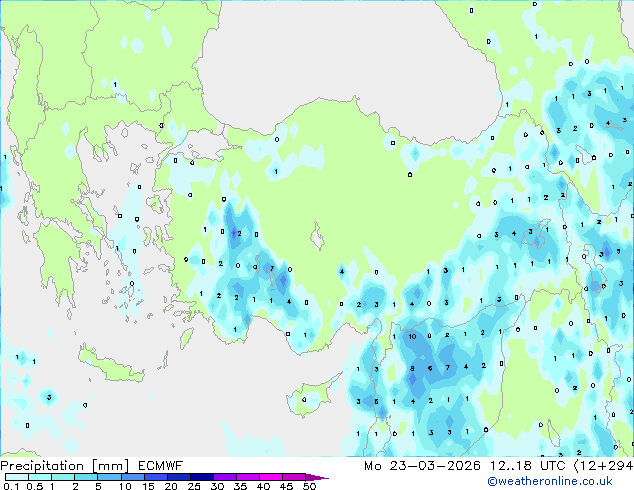This screenshot has width=634, height=490.
Task: Select the 25–30 mm navy legend swatch
Action: click(x=201, y=477)
